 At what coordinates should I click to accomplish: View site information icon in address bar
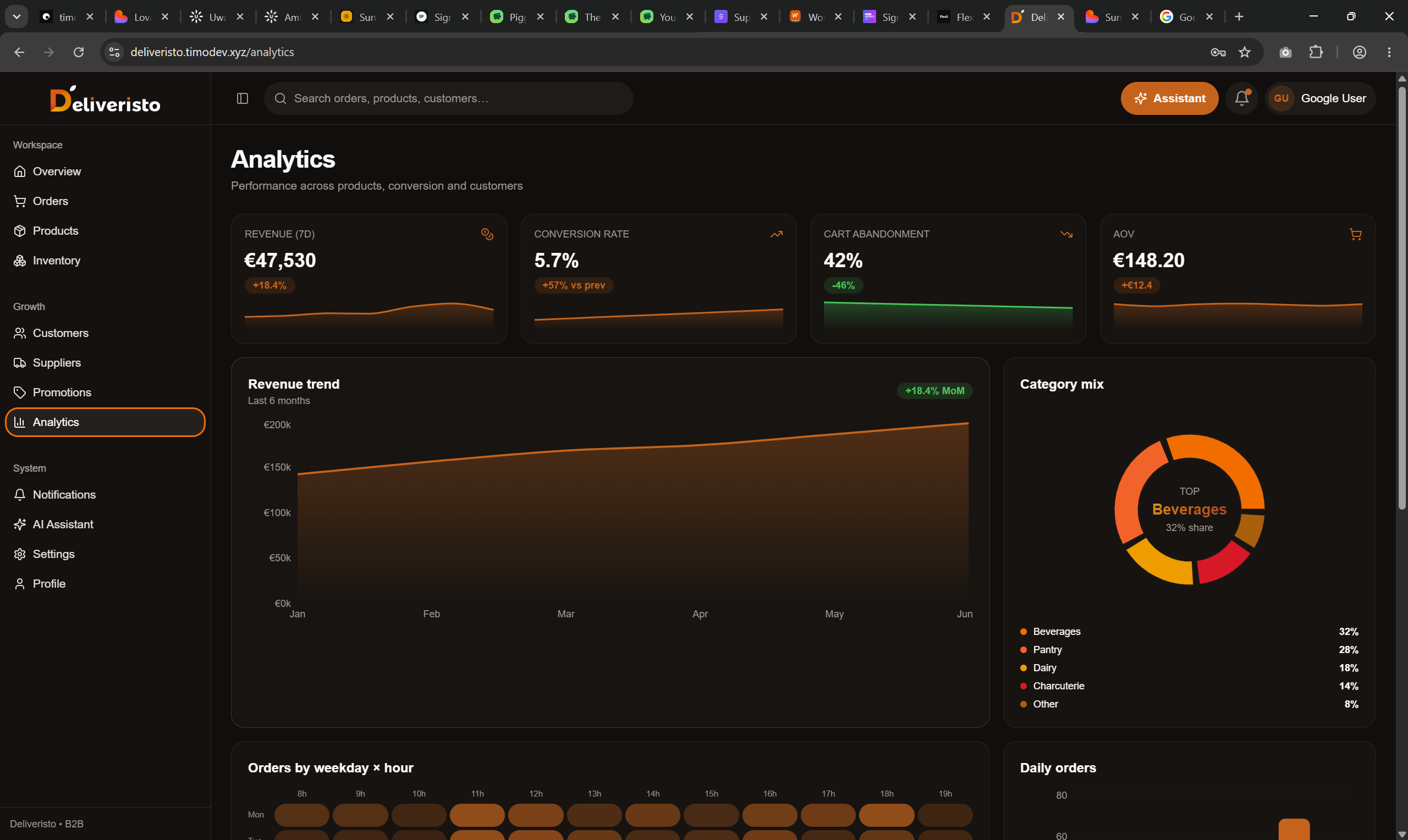point(114,52)
